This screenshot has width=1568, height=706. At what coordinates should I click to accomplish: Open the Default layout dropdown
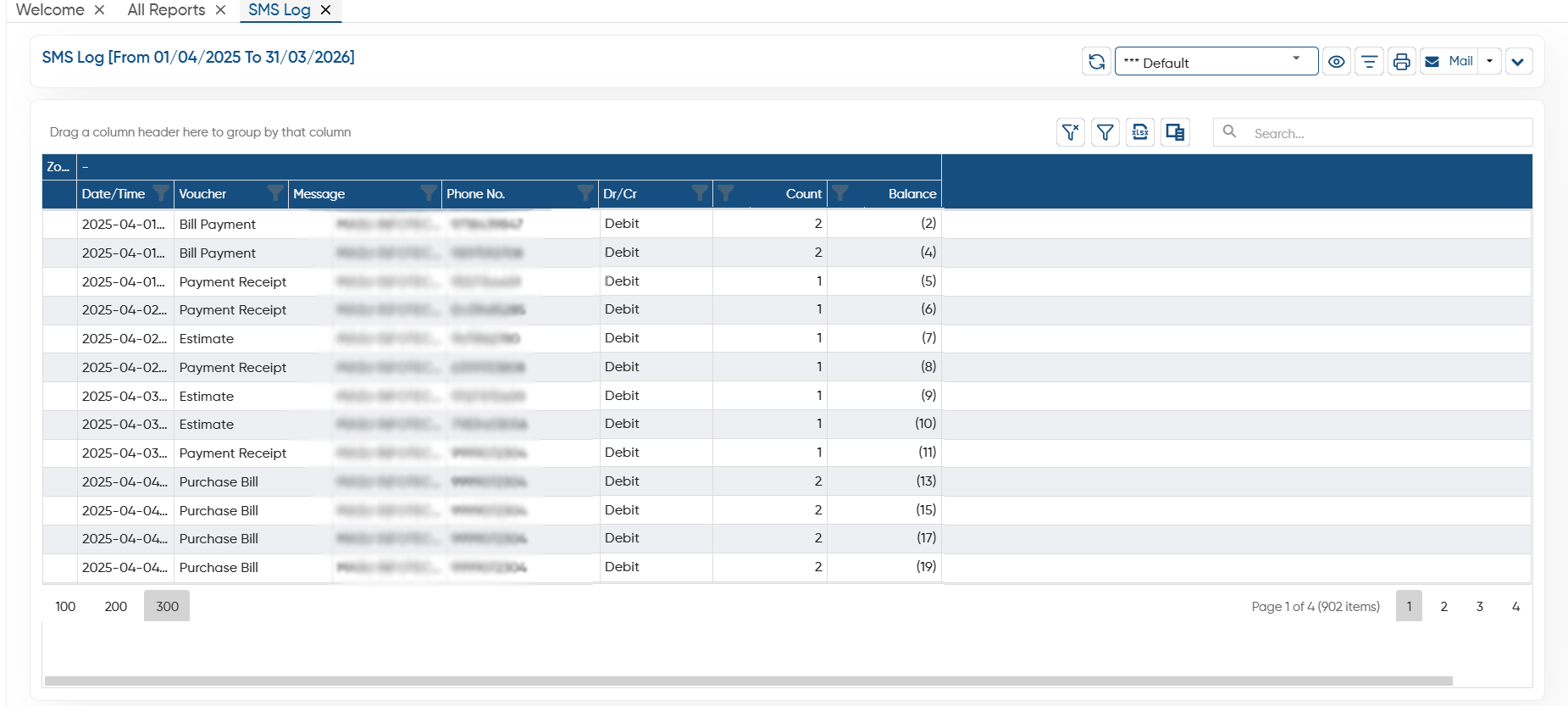pyautogui.click(x=1216, y=62)
